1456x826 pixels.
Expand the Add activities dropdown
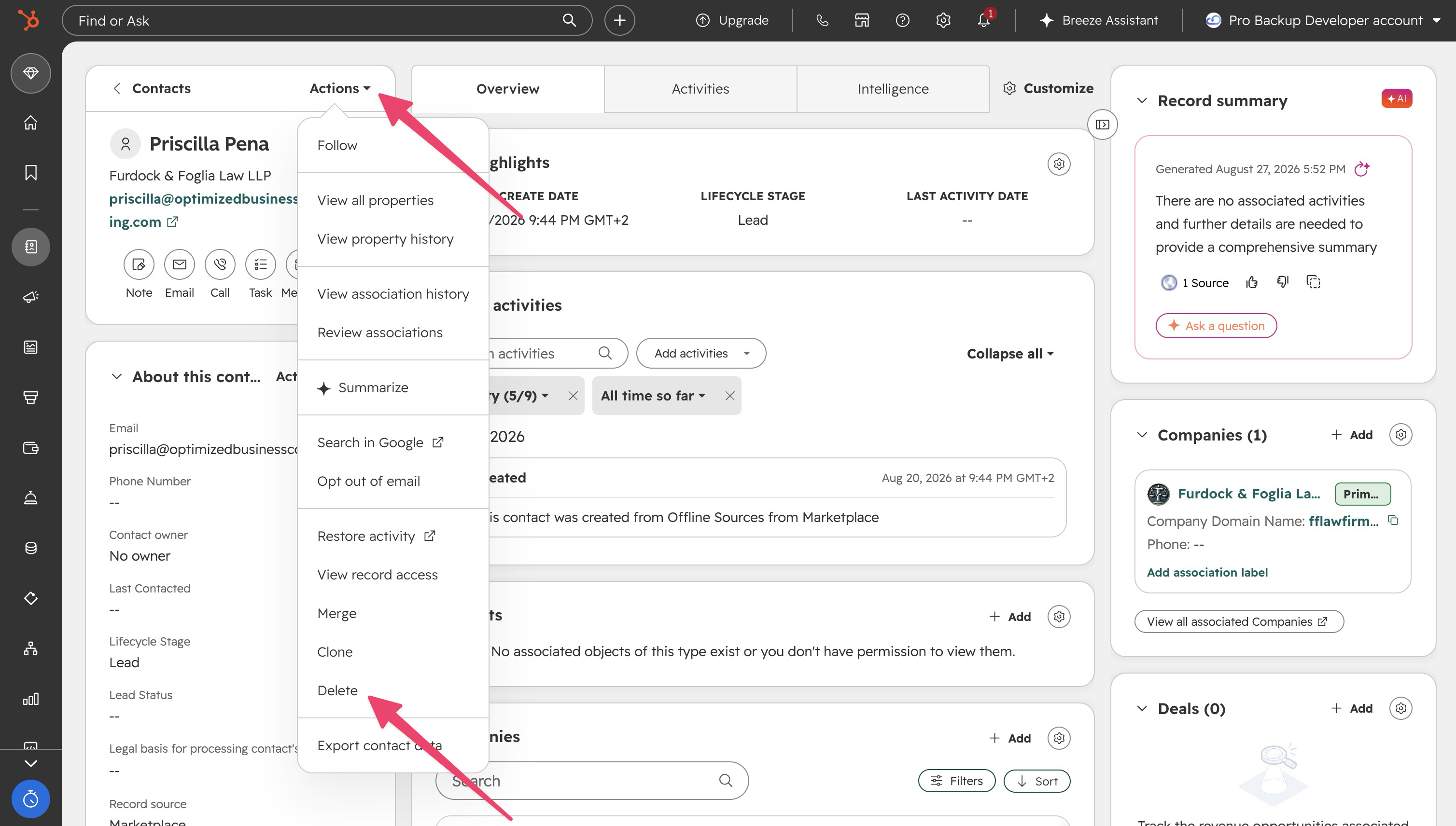(701, 354)
